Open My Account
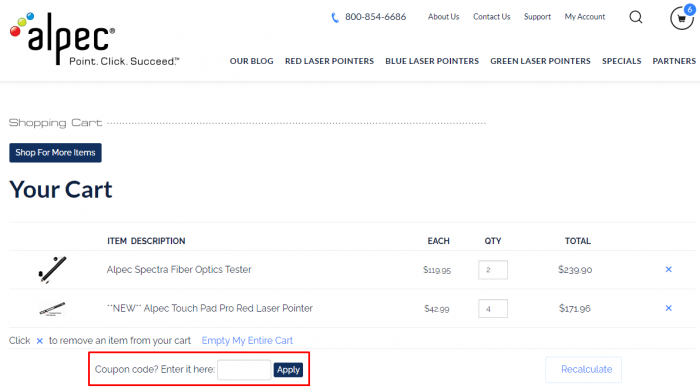 pyautogui.click(x=585, y=17)
